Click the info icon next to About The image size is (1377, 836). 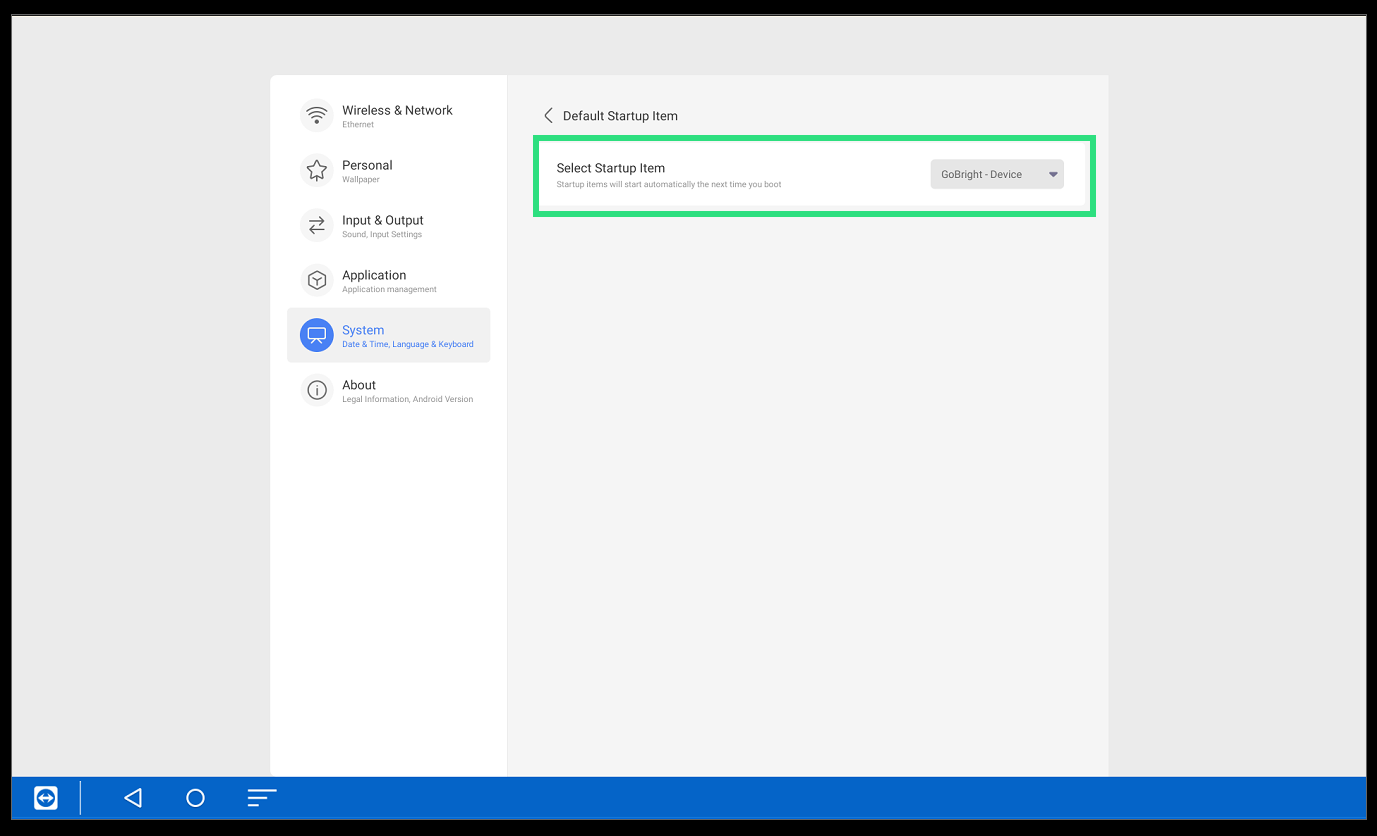pos(317,390)
